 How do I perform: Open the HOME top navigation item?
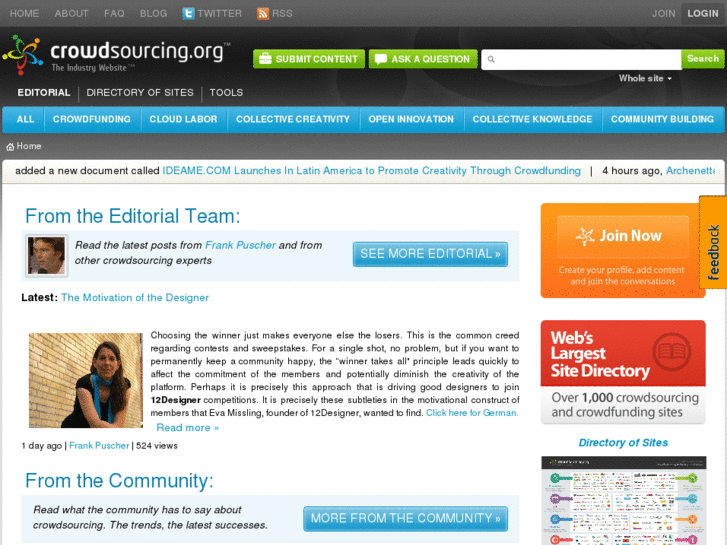[25, 13]
